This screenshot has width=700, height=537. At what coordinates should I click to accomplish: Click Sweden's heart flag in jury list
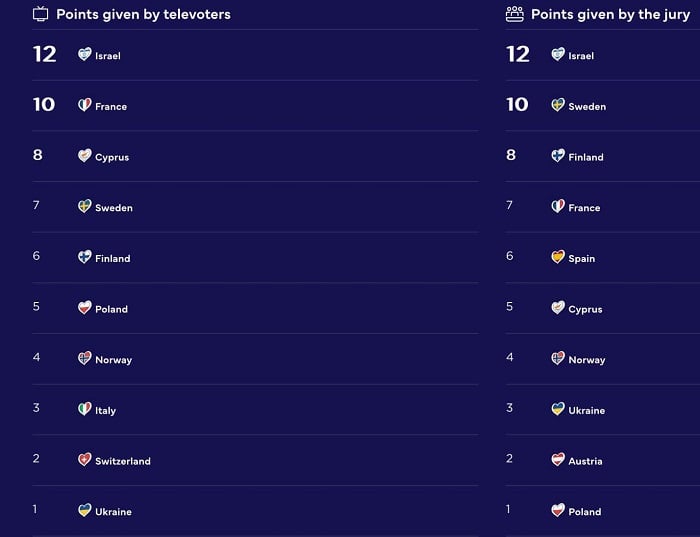[x=558, y=105]
